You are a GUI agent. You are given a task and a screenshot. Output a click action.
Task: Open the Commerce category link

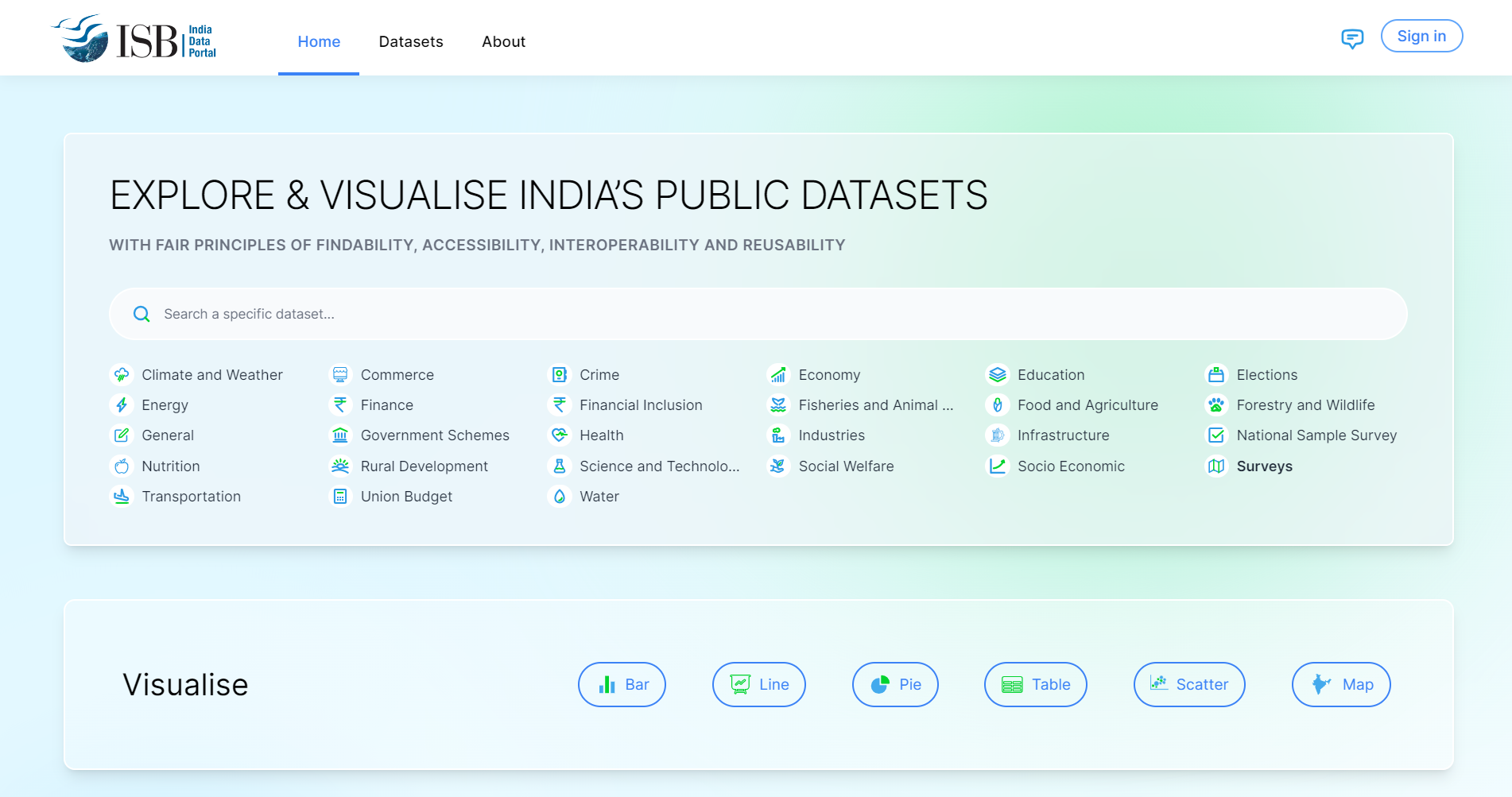(x=397, y=374)
